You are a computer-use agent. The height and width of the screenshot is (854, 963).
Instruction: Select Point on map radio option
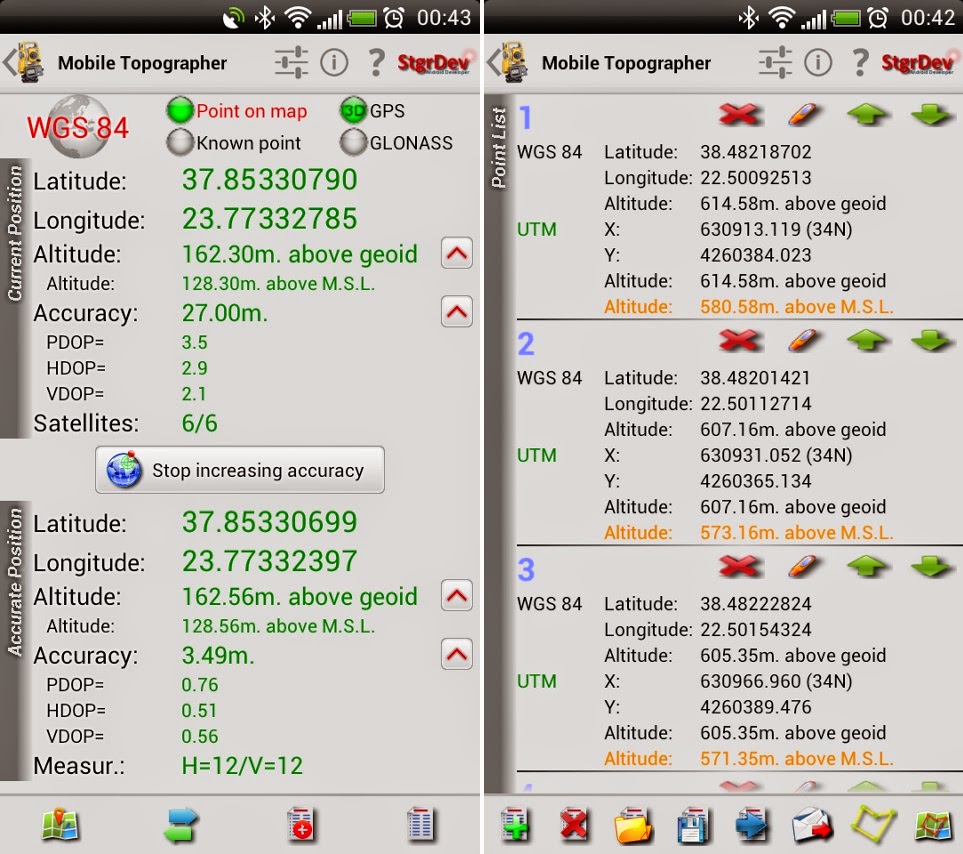(x=237, y=111)
